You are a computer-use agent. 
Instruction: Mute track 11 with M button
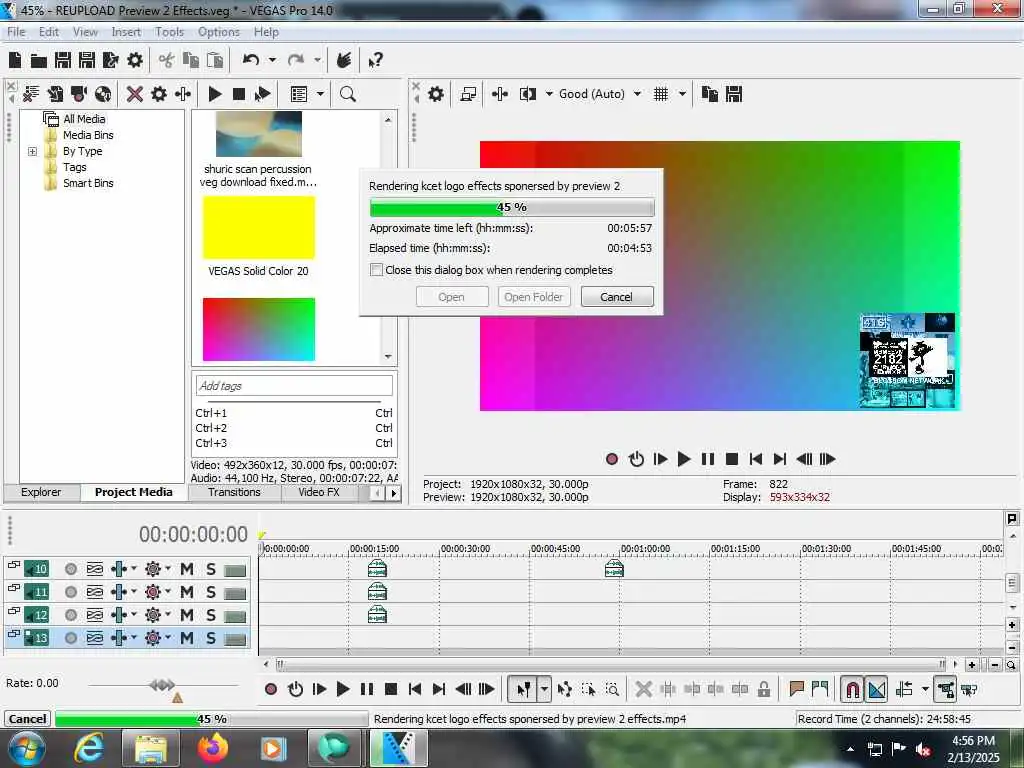tap(187, 592)
